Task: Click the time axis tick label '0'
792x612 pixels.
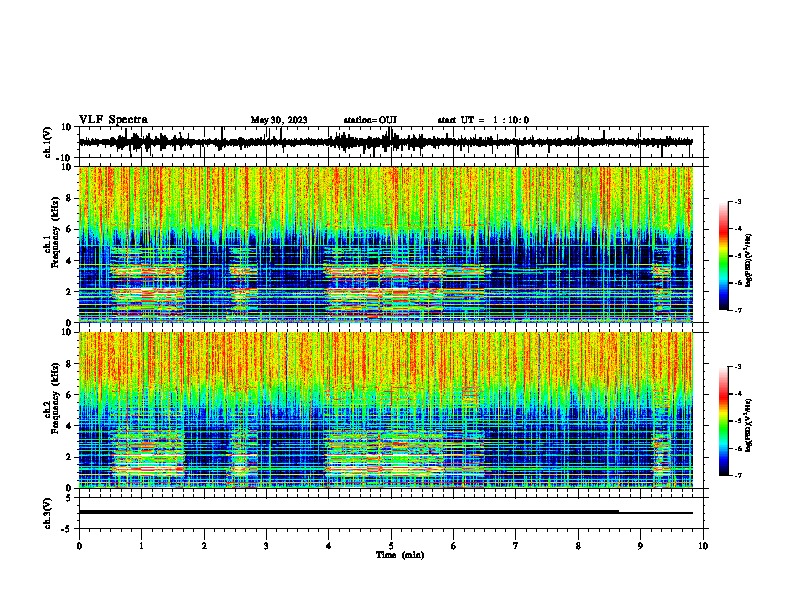Action: [x=79, y=546]
